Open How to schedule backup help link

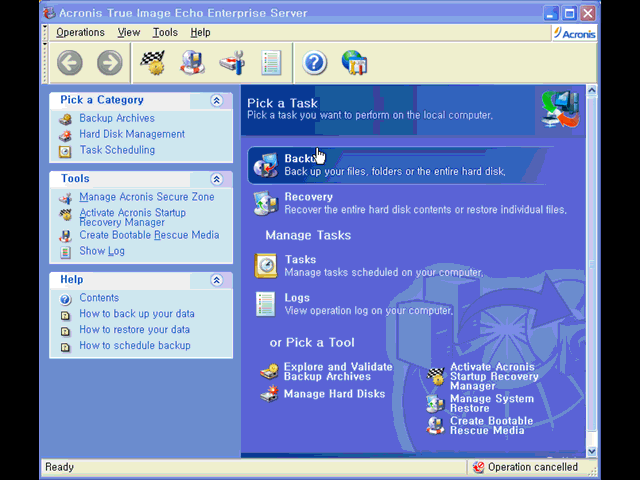pyautogui.click(x=134, y=345)
